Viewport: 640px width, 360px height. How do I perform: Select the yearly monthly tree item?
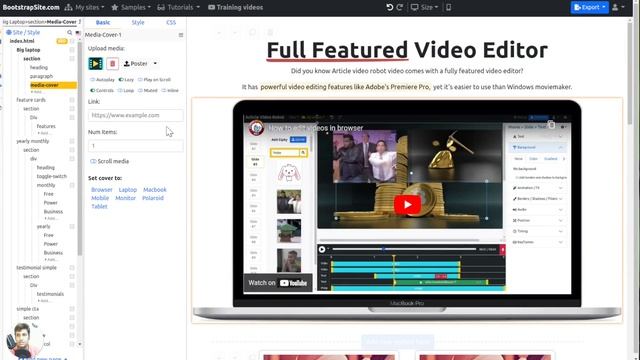pyautogui.click(x=33, y=141)
